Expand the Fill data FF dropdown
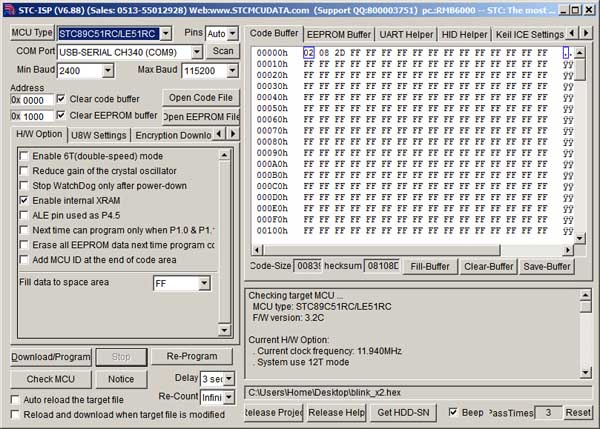Screen dimensions: 600x429 click(x=204, y=284)
